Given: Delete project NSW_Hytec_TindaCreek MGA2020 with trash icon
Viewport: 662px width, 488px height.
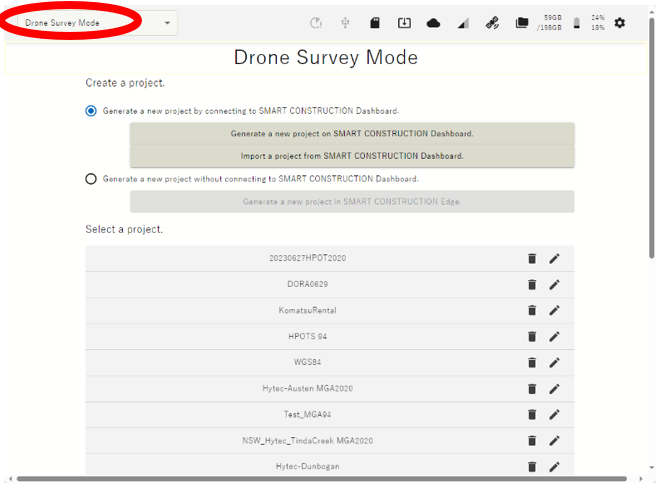Looking at the screenshot, I should (532, 441).
